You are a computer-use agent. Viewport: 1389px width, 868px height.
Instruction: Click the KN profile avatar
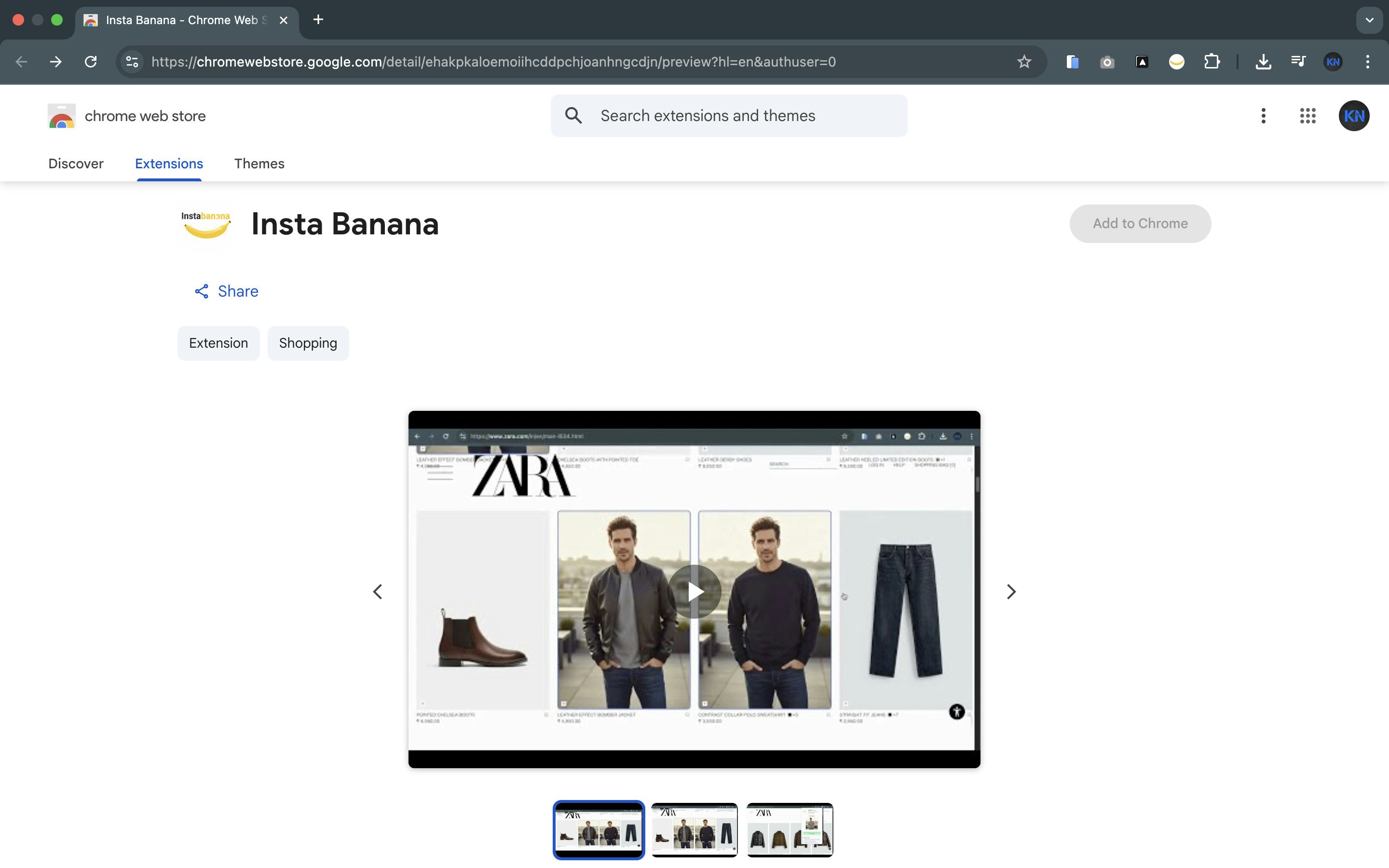1353,115
